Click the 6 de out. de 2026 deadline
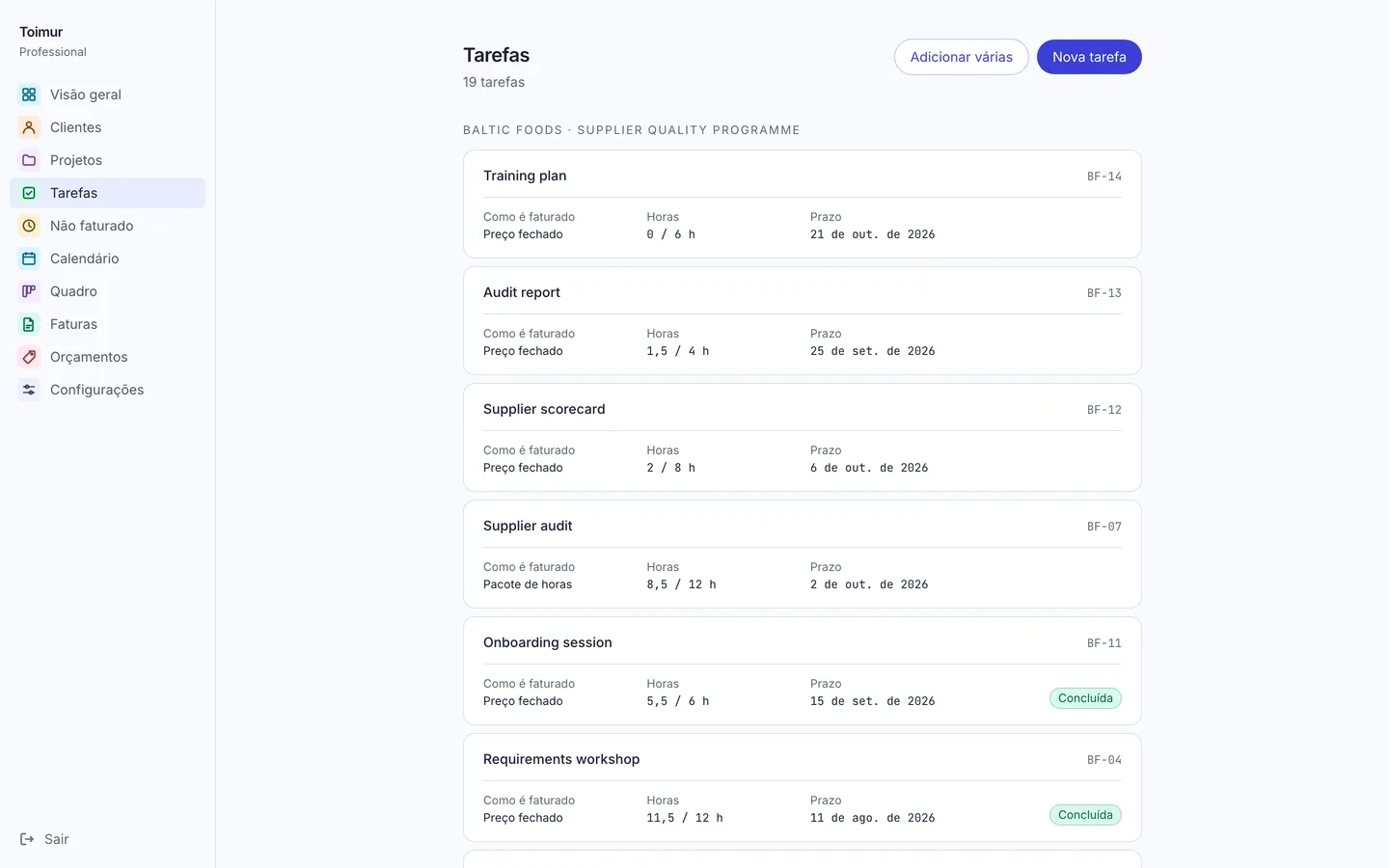The image size is (1389, 868). (x=869, y=468)
